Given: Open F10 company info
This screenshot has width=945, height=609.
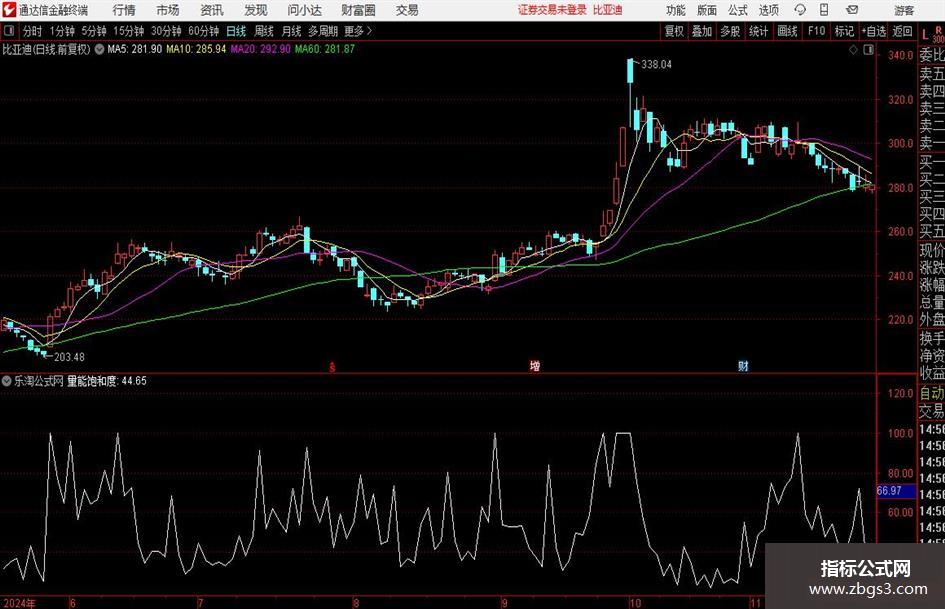Looking at the screenshot, I should coord(816,31).
